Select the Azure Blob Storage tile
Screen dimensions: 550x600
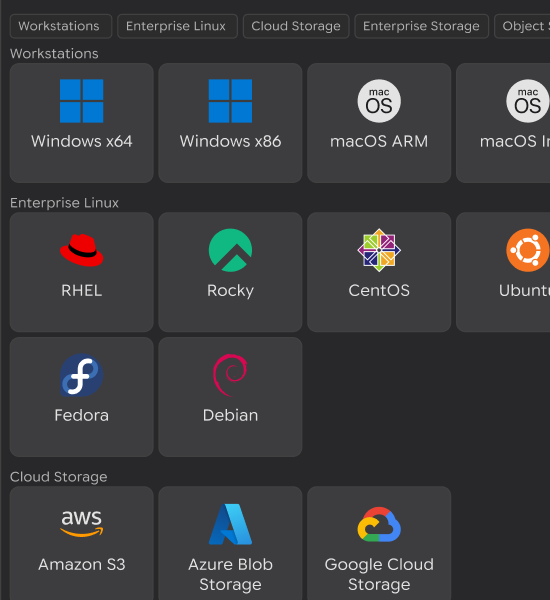[230, 543]
